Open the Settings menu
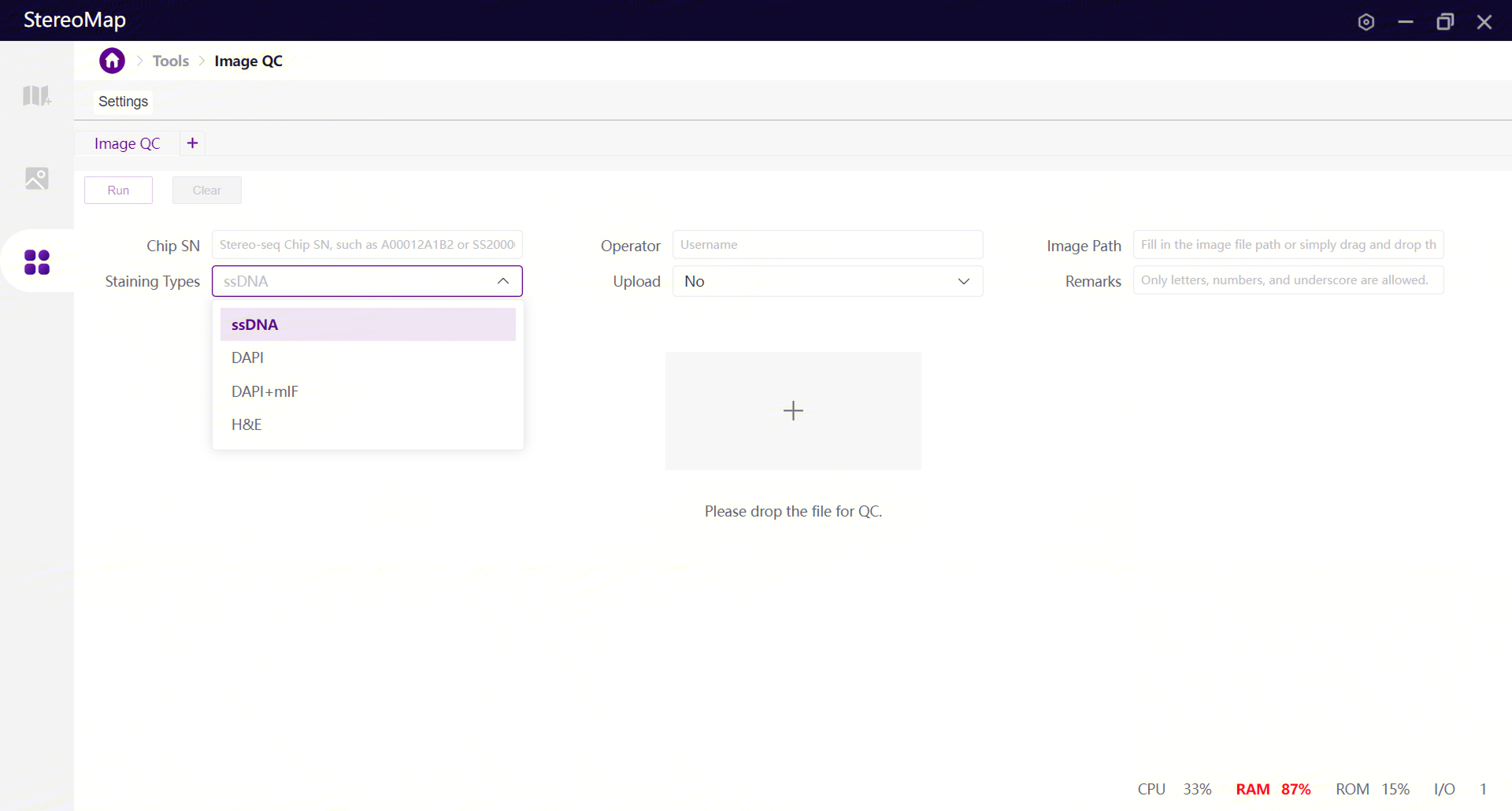Screen dimensions: 1512x811 (123, 102)
